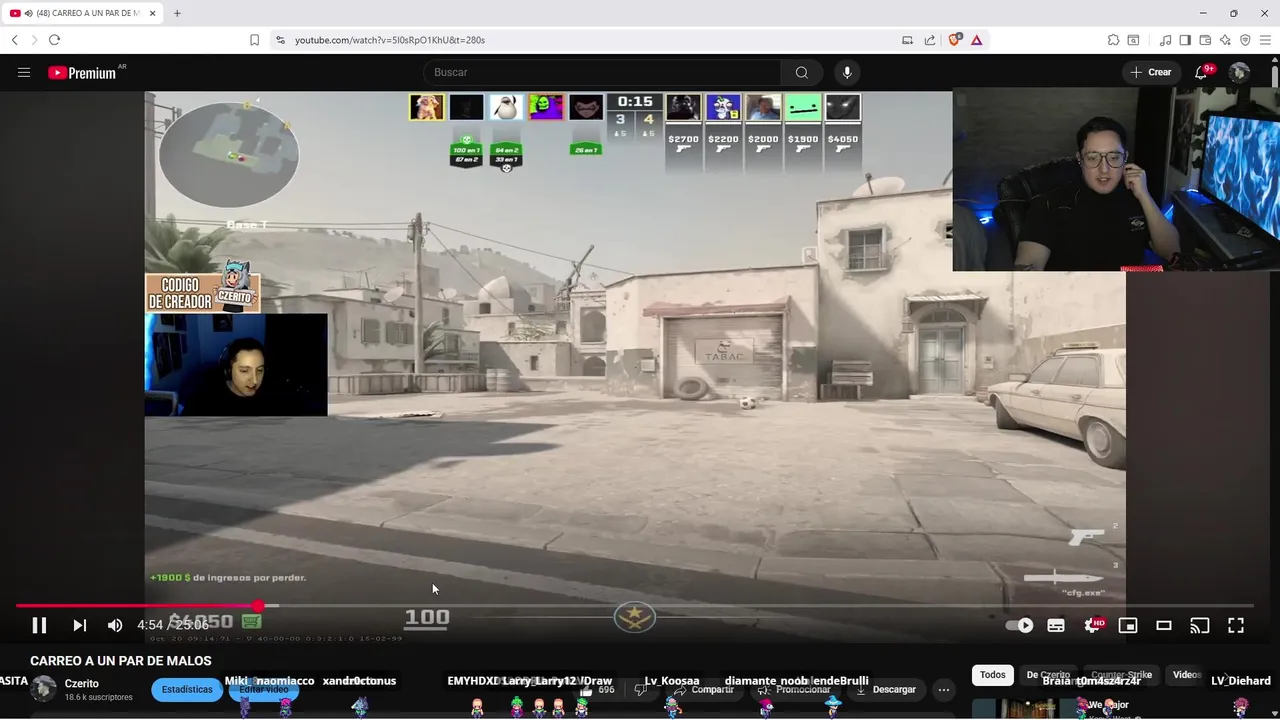The image size is (1280, 720).
Task: Open Brave Shields lion icon
Action: [954, 40]
